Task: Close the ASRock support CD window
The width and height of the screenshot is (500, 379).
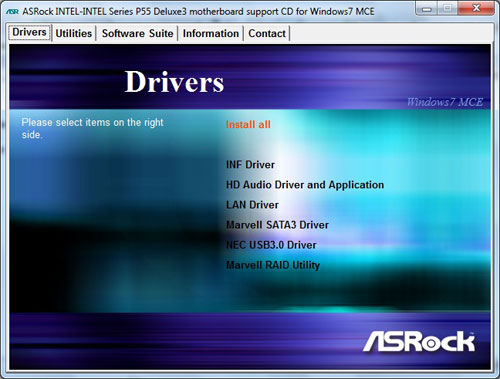Action: (476, 9)
